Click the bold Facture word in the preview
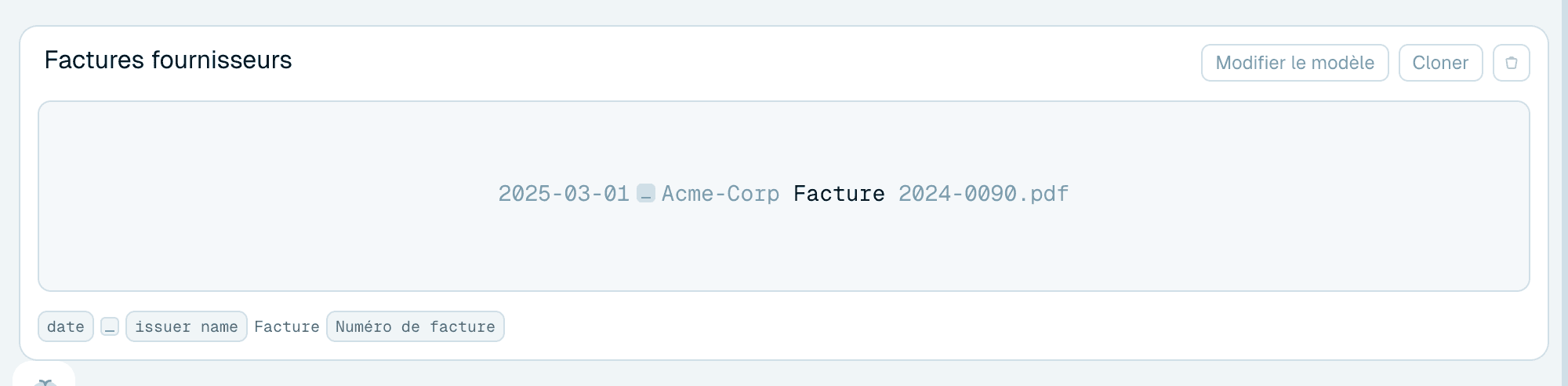This screenshot has width=1568, height=386. pos(839,193)
